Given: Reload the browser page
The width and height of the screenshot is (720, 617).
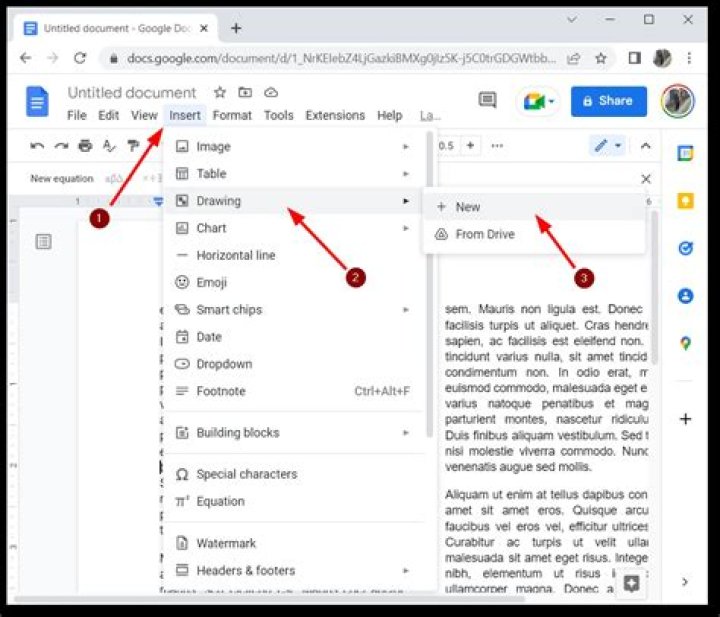Looking at the screenshot, I should (x=80, y=58).
